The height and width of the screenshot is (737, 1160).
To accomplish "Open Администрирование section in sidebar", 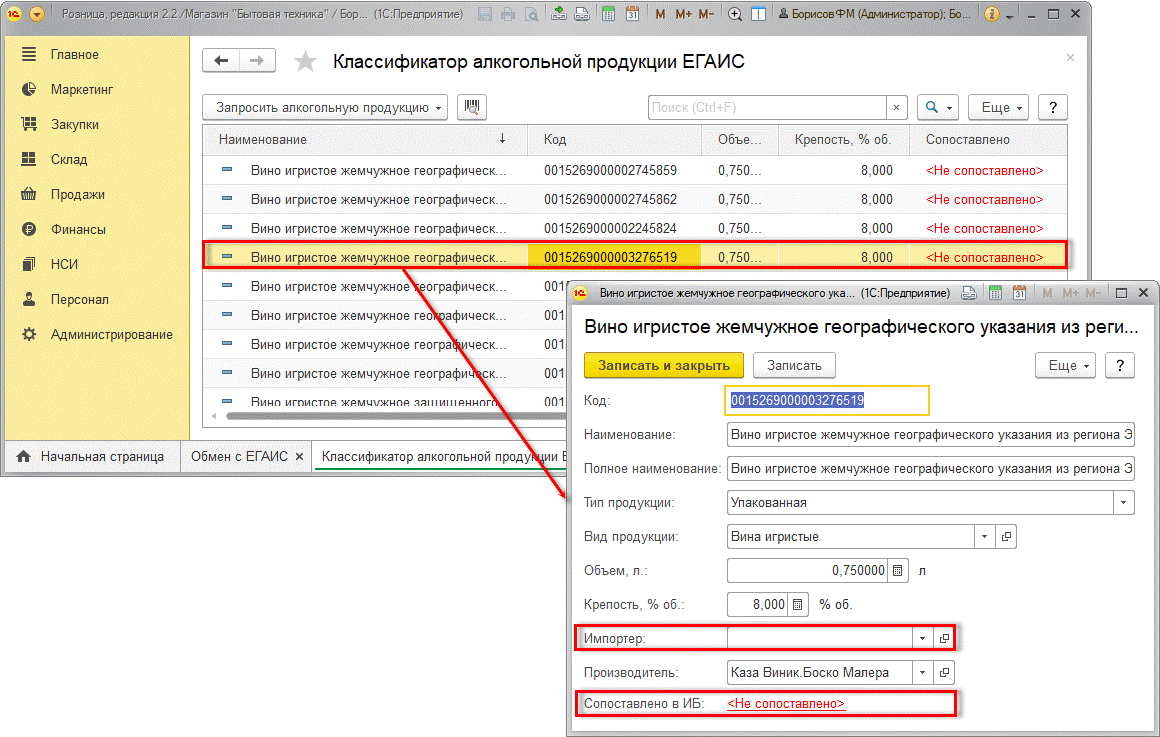I will coord(111,334).
